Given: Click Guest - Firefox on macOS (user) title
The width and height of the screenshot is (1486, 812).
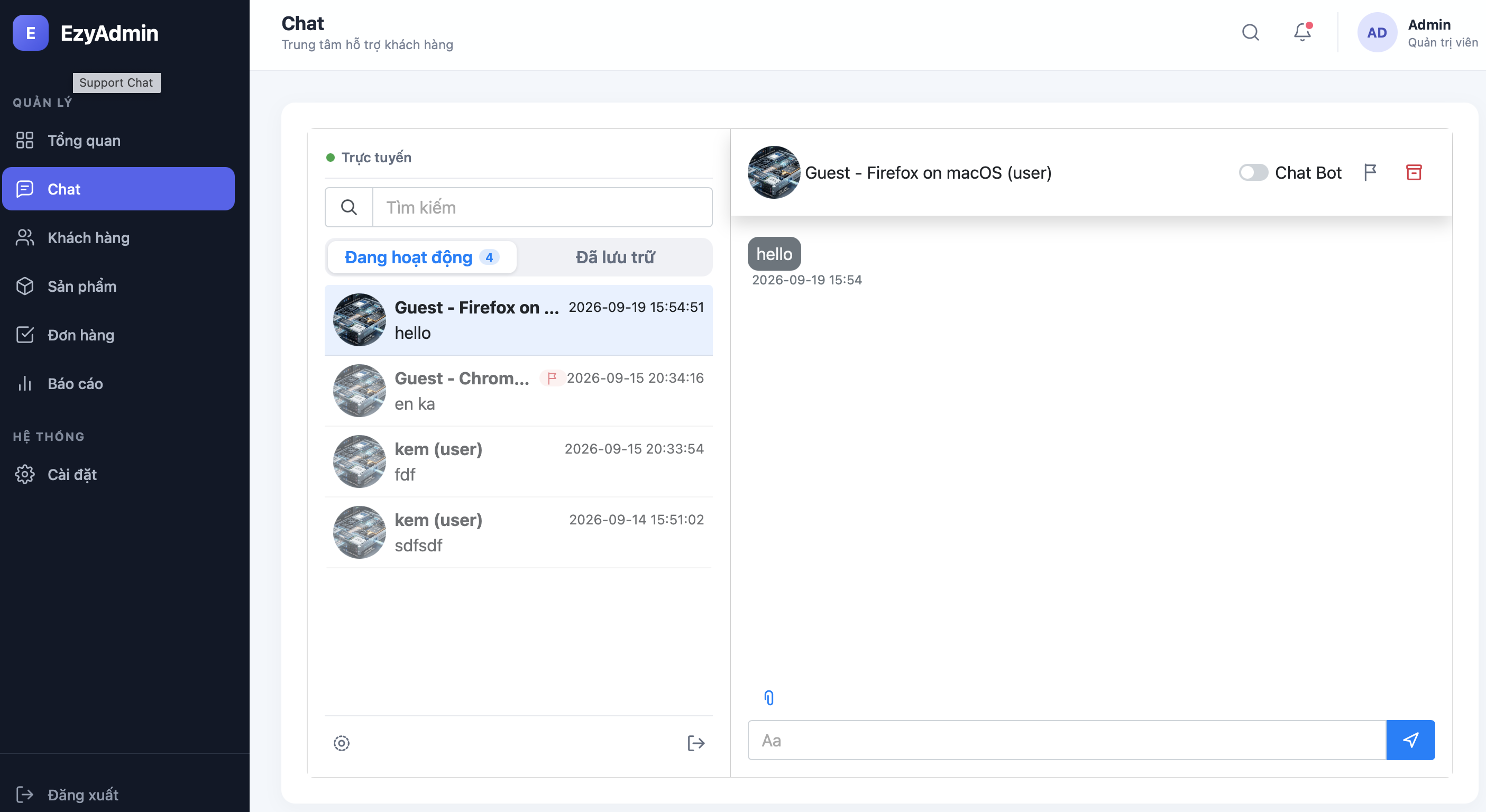Looking at the screenshot, I should coord(928,172).
